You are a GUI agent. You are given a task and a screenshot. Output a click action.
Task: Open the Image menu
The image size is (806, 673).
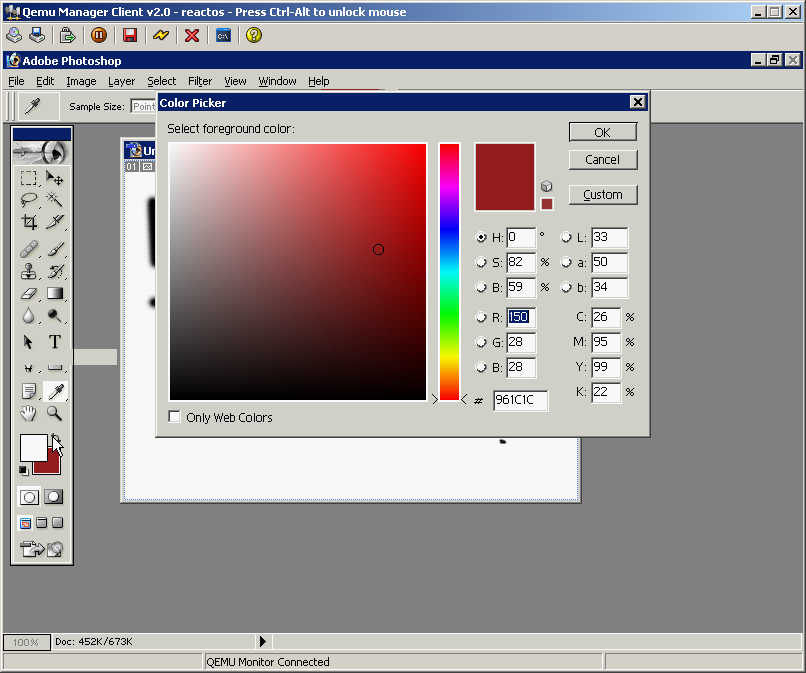coord(81,81)
